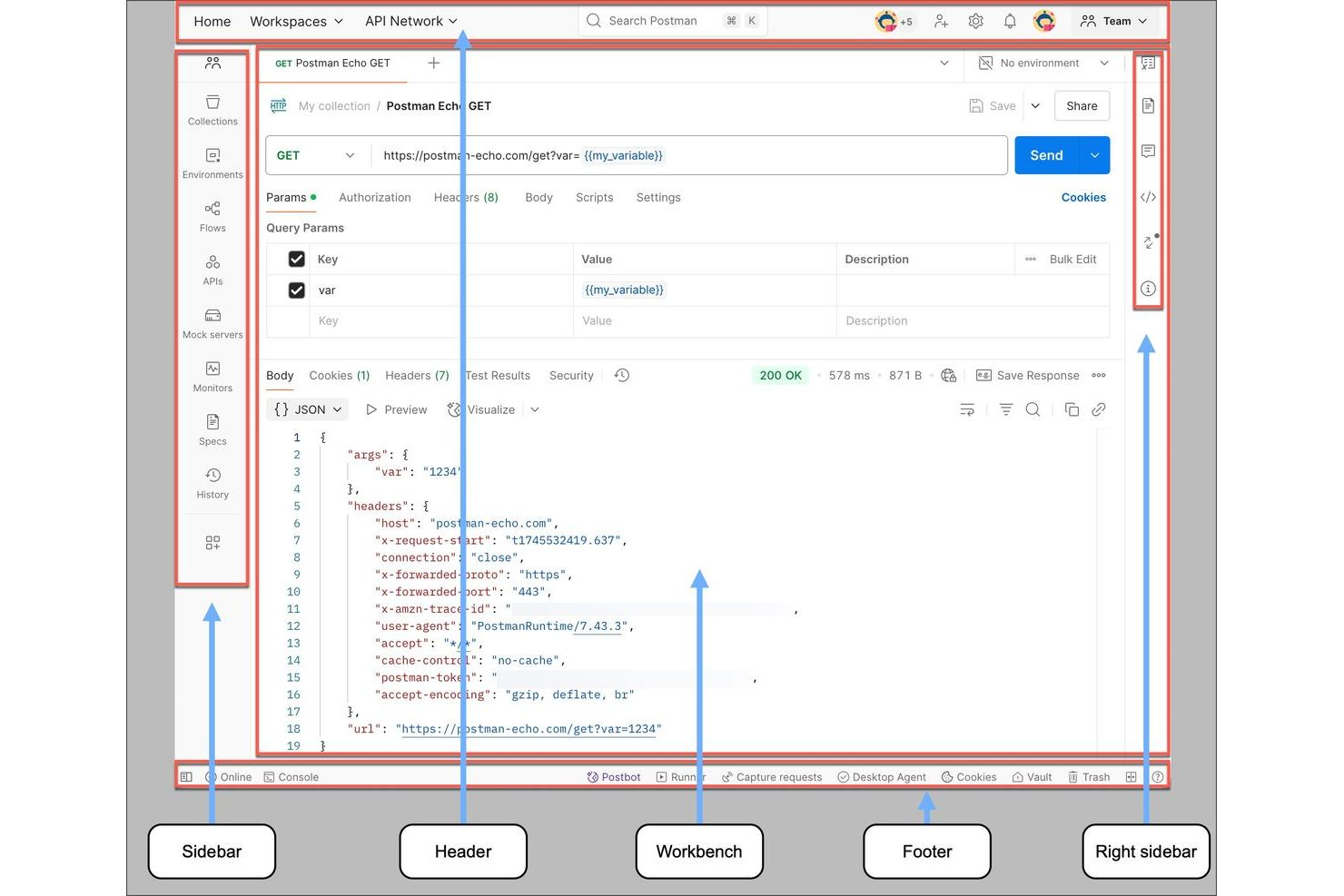The width and height of the screenshot is (1344, 896).
Task: Uncheck the select-all params checkbox
Action: click(x=297, y=259)
